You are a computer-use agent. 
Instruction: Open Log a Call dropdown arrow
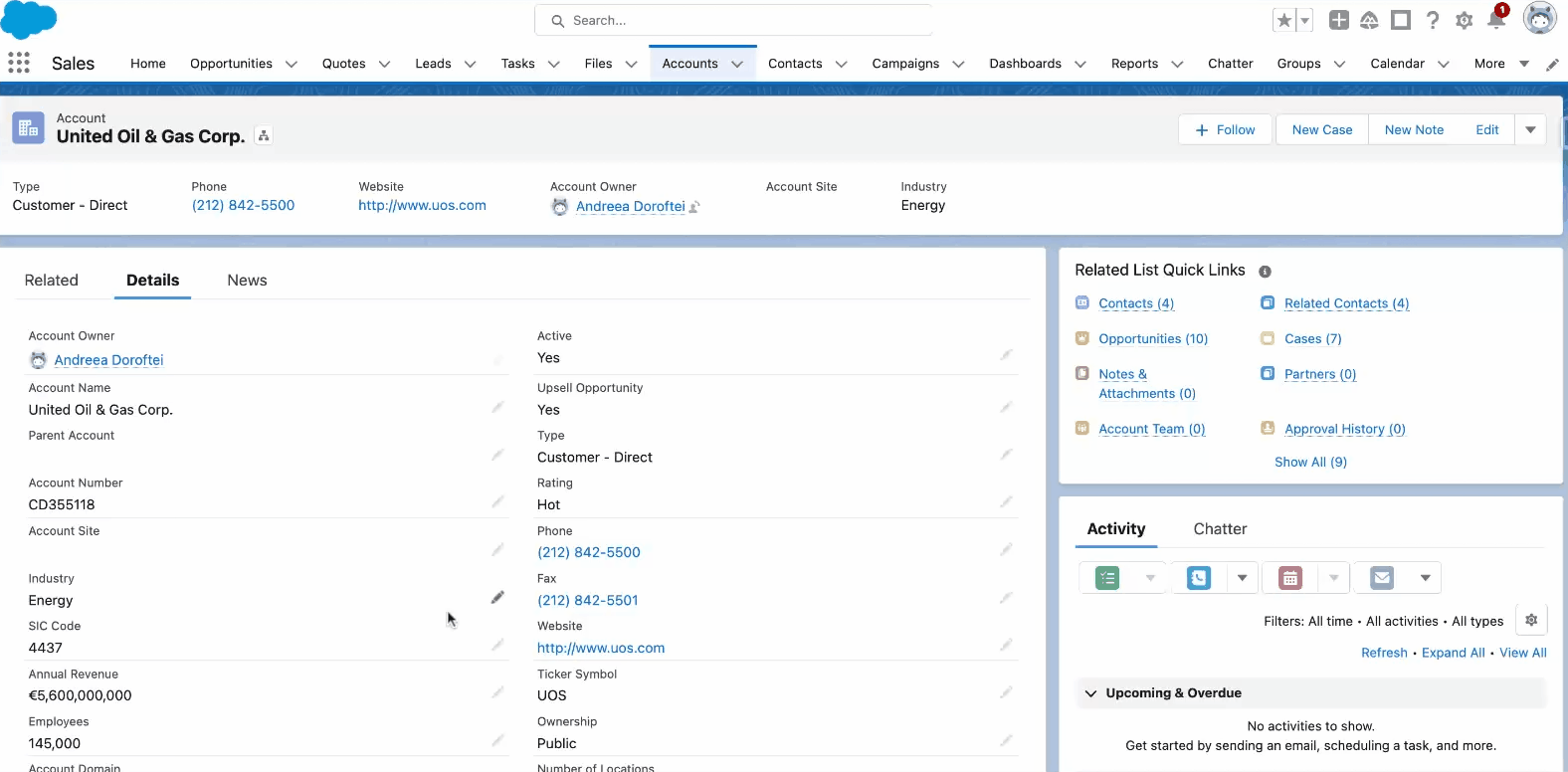(1242, 578)
